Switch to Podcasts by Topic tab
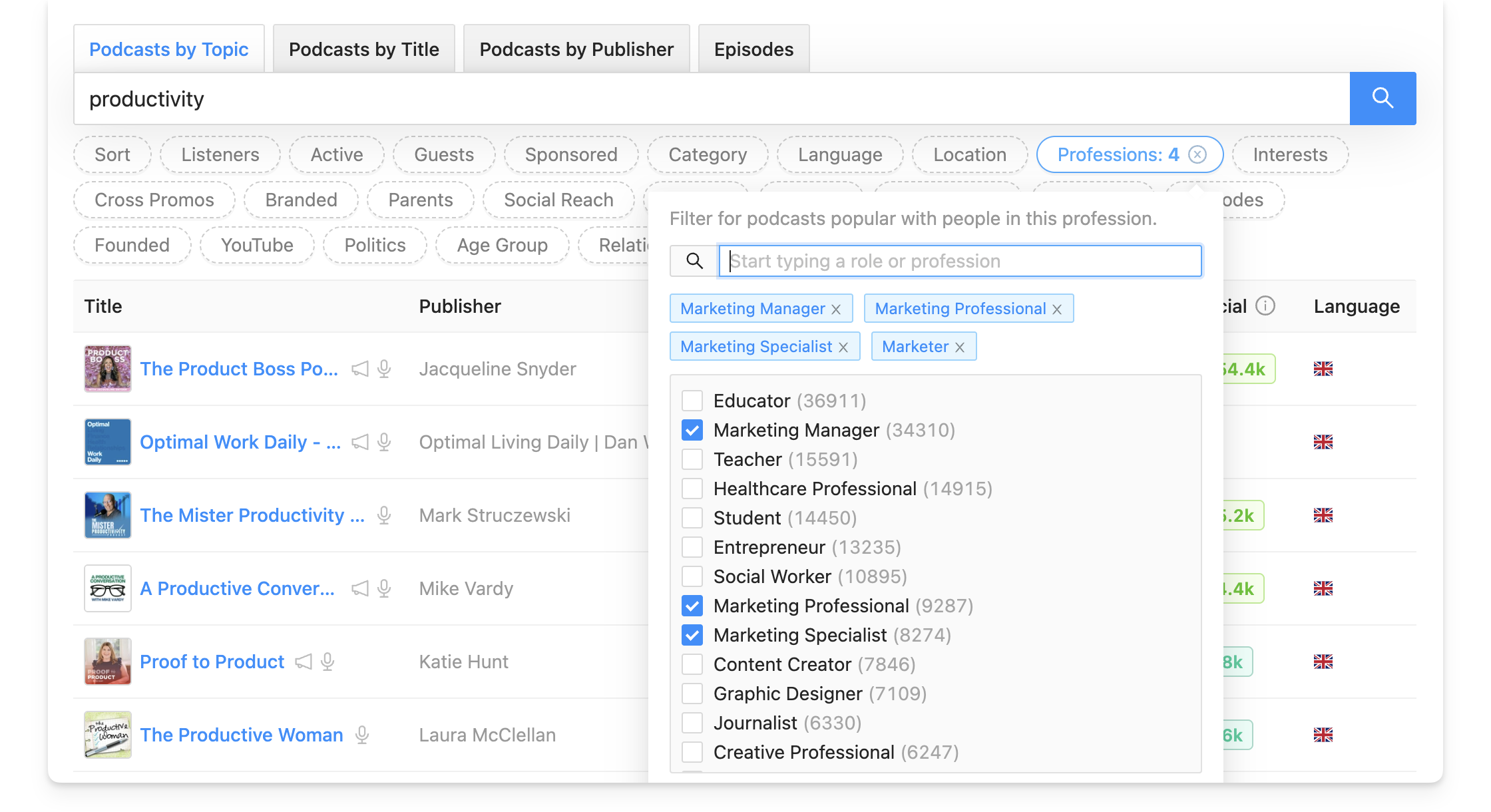This screenshot has width=1491, height=812. click(169, 49)
